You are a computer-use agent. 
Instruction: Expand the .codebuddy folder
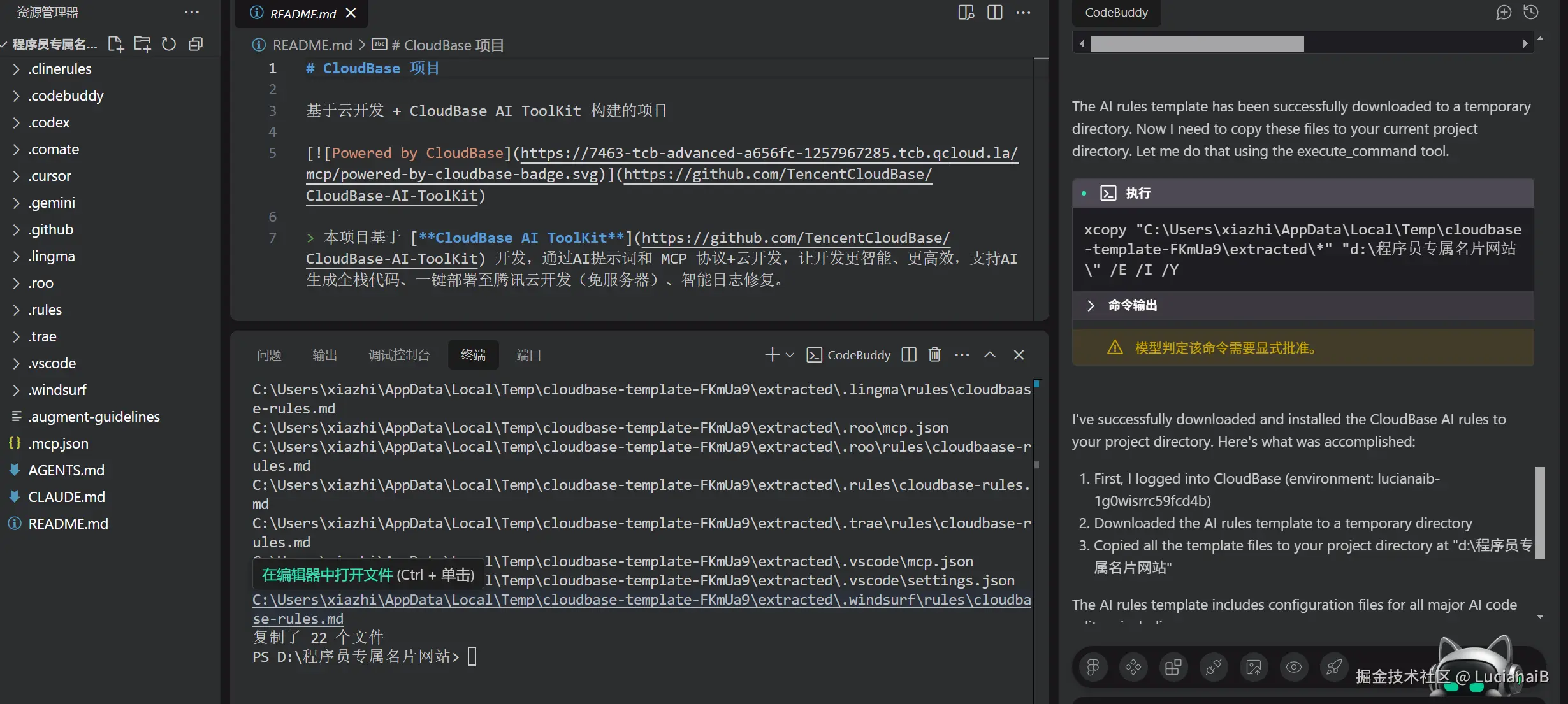tap(66, 96)
